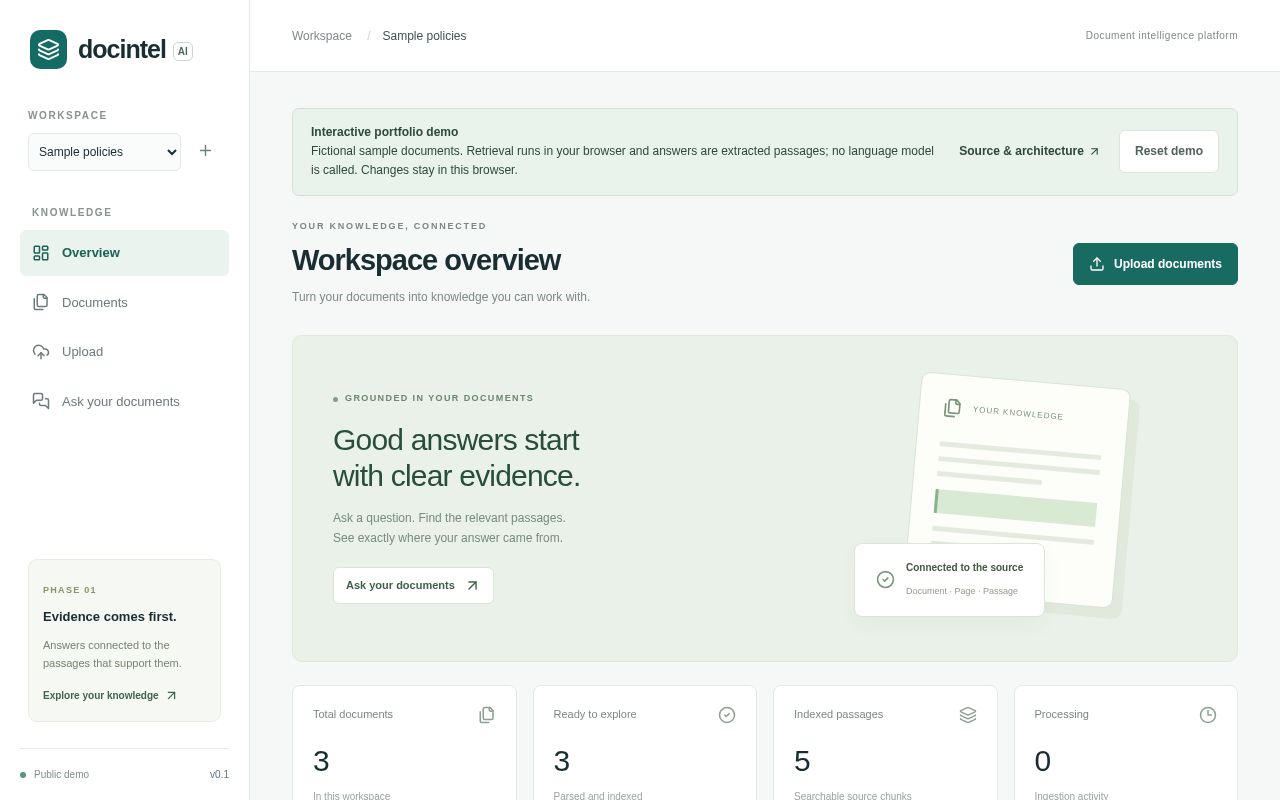Click the Your Knowledge document icon in illustration
This screenshot has height=800, width=1280.
[x=952, y=408]
